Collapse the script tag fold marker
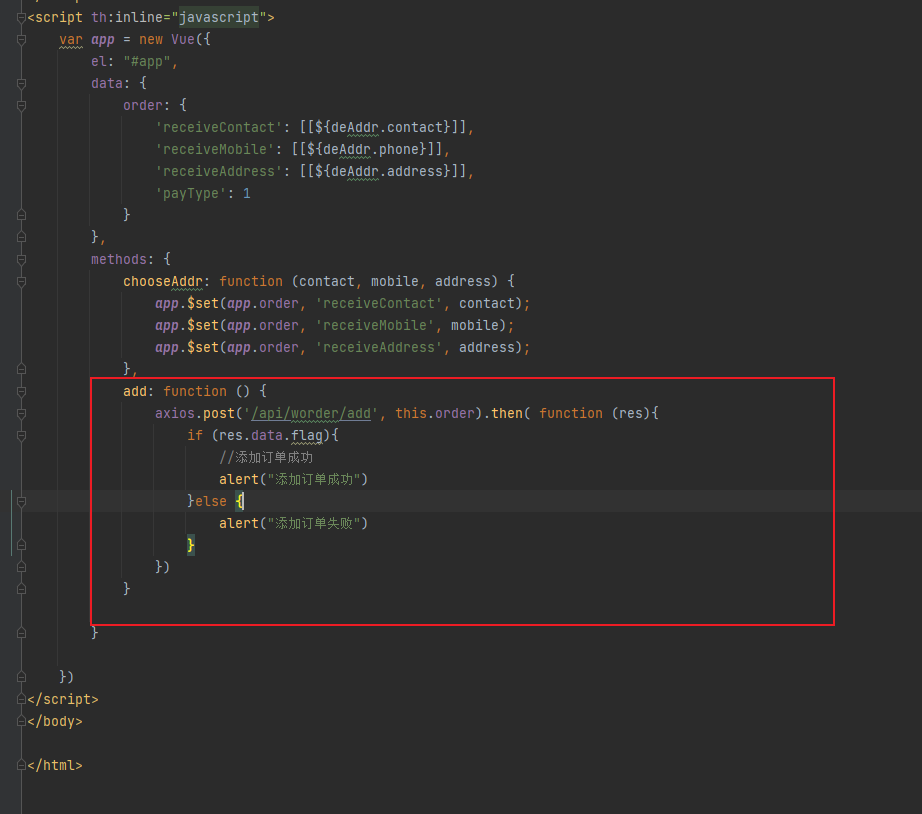This screenshot has height=814, width=922. click(21, 18)
